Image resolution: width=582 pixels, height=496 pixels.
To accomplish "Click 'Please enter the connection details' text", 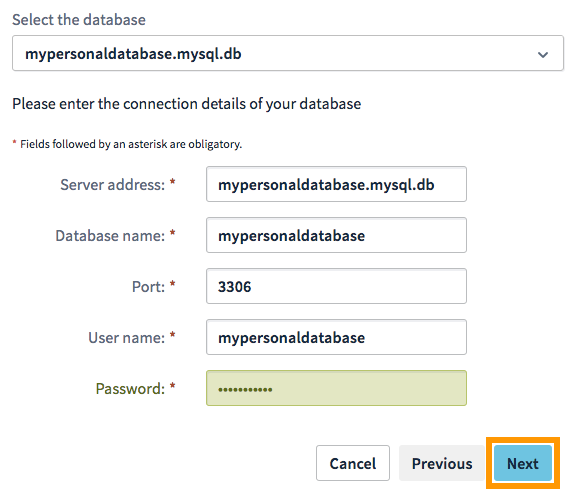I will click(186, 104).
